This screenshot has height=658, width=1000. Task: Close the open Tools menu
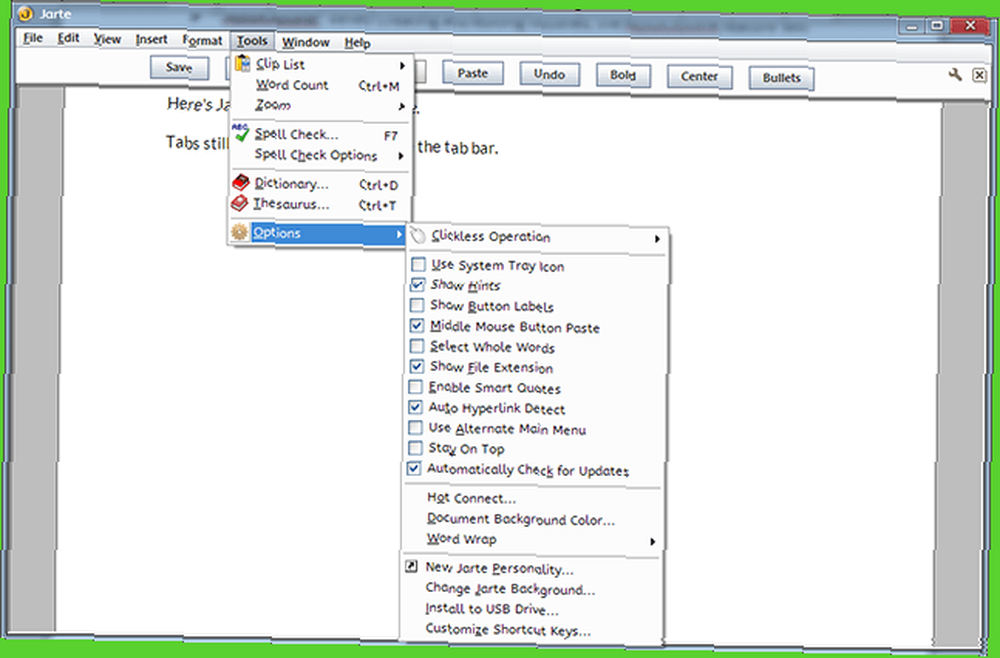(253, 41)
